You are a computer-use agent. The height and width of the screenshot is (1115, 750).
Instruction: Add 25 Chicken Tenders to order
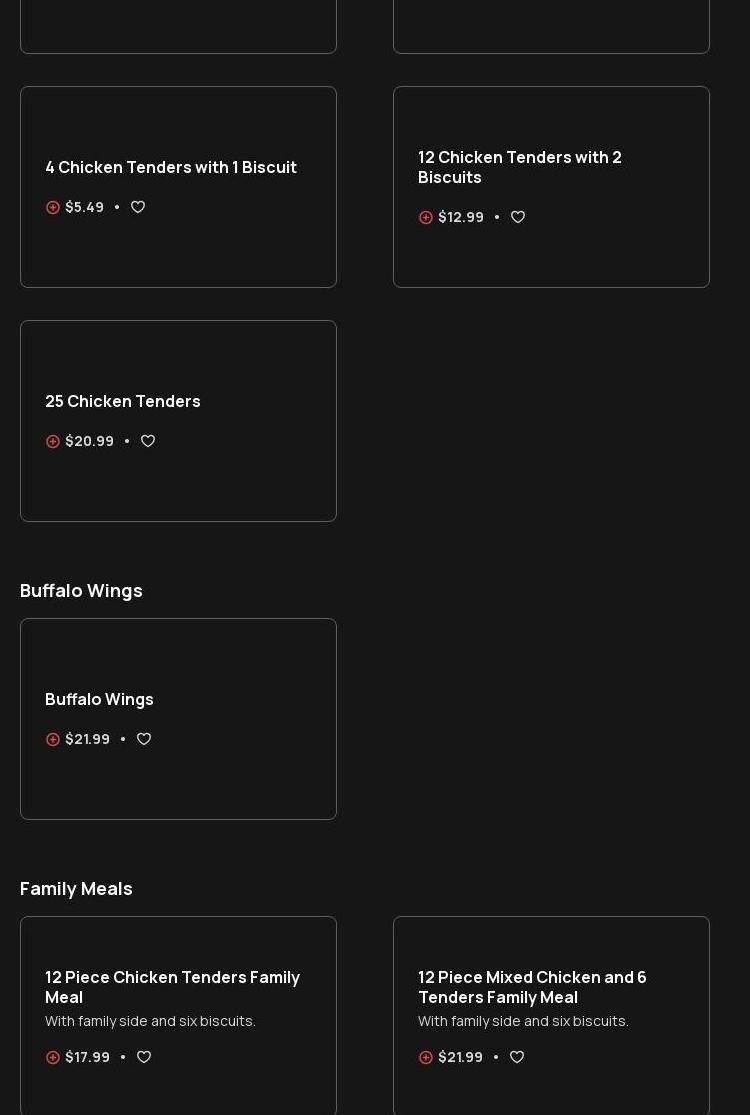pyautogui.click(x=53, y=441)
